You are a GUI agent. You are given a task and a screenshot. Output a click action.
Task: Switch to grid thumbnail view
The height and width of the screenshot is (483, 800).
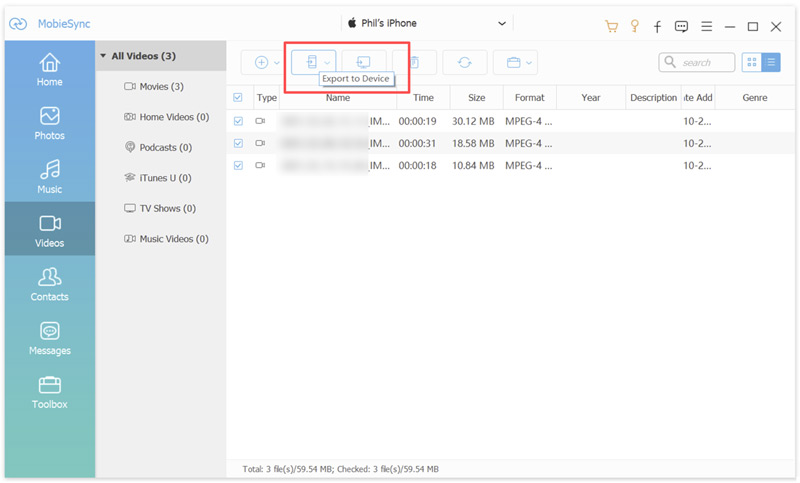[x=752, y=62]
